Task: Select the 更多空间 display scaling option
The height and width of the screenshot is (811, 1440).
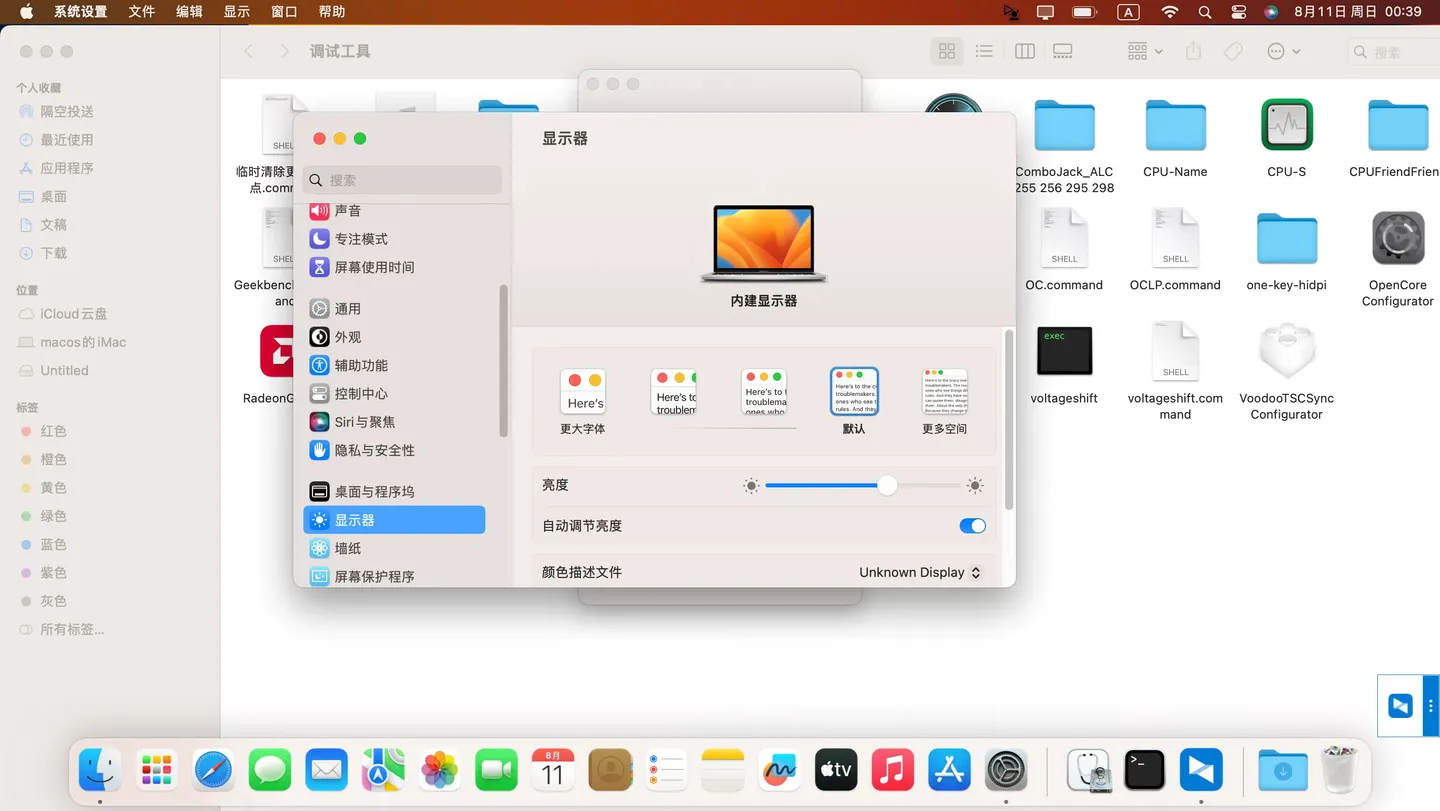Action: pos(943,392)
